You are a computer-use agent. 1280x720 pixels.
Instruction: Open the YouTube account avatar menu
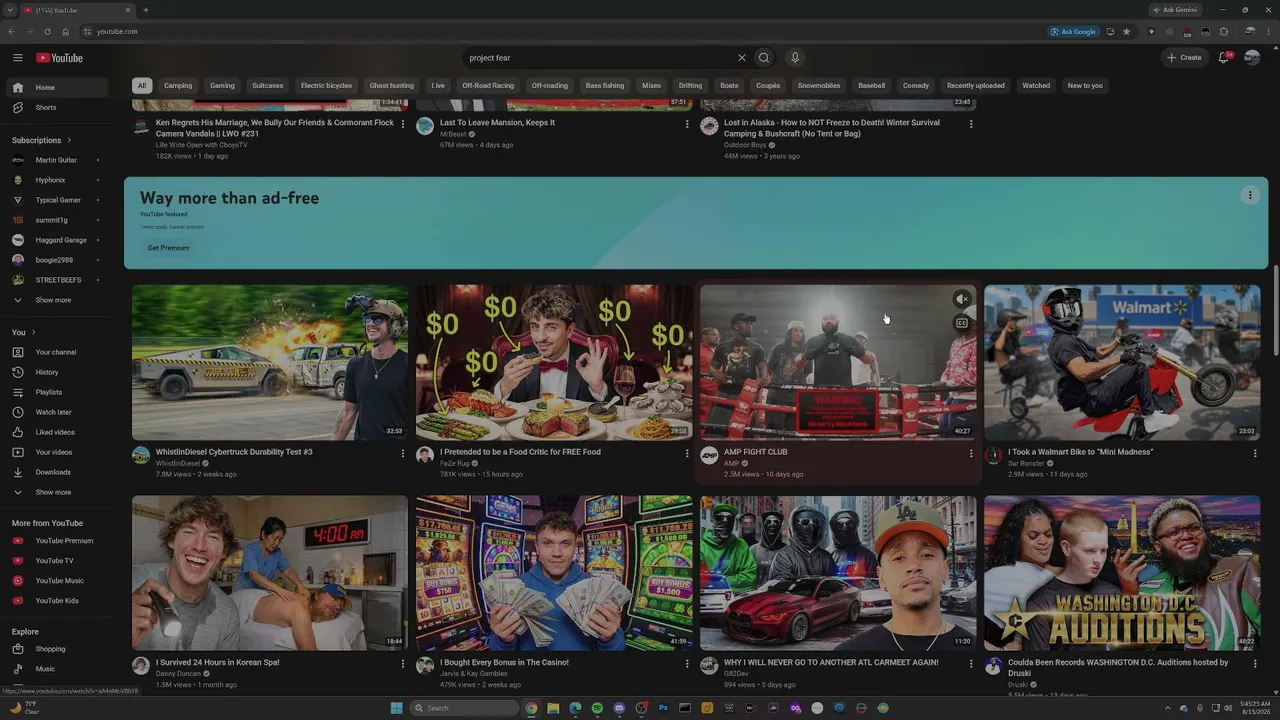[1252, 58]
